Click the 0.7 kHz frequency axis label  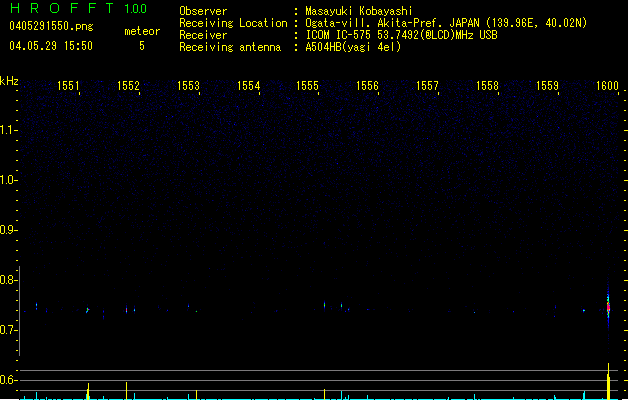pyautogui.click(x=8, y=330)
